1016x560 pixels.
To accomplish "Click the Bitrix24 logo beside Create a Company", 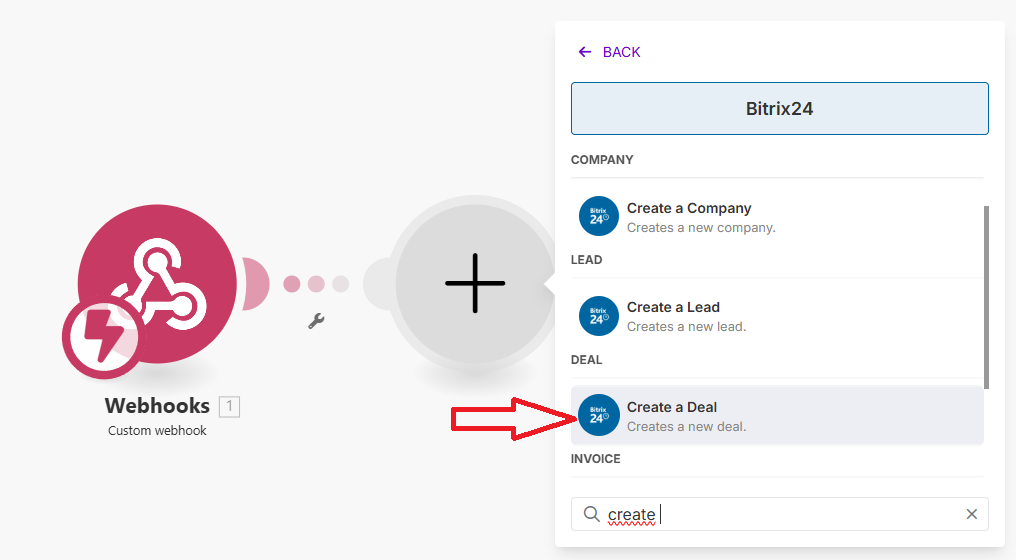I will click(x=598, y=216).
